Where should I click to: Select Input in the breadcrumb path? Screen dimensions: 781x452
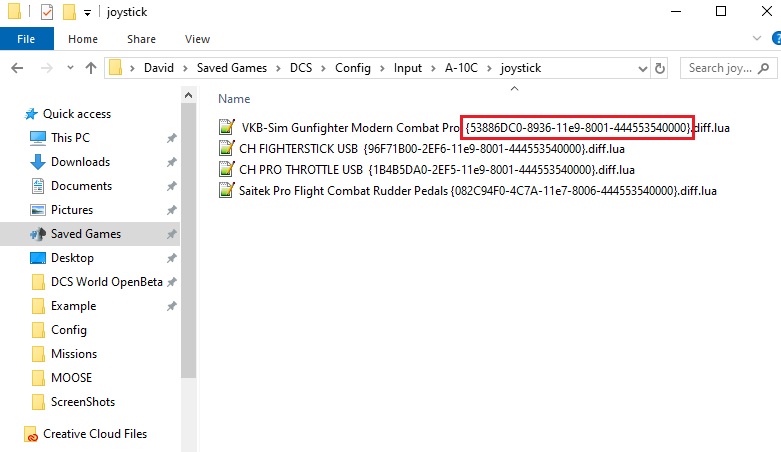point(407,68)
